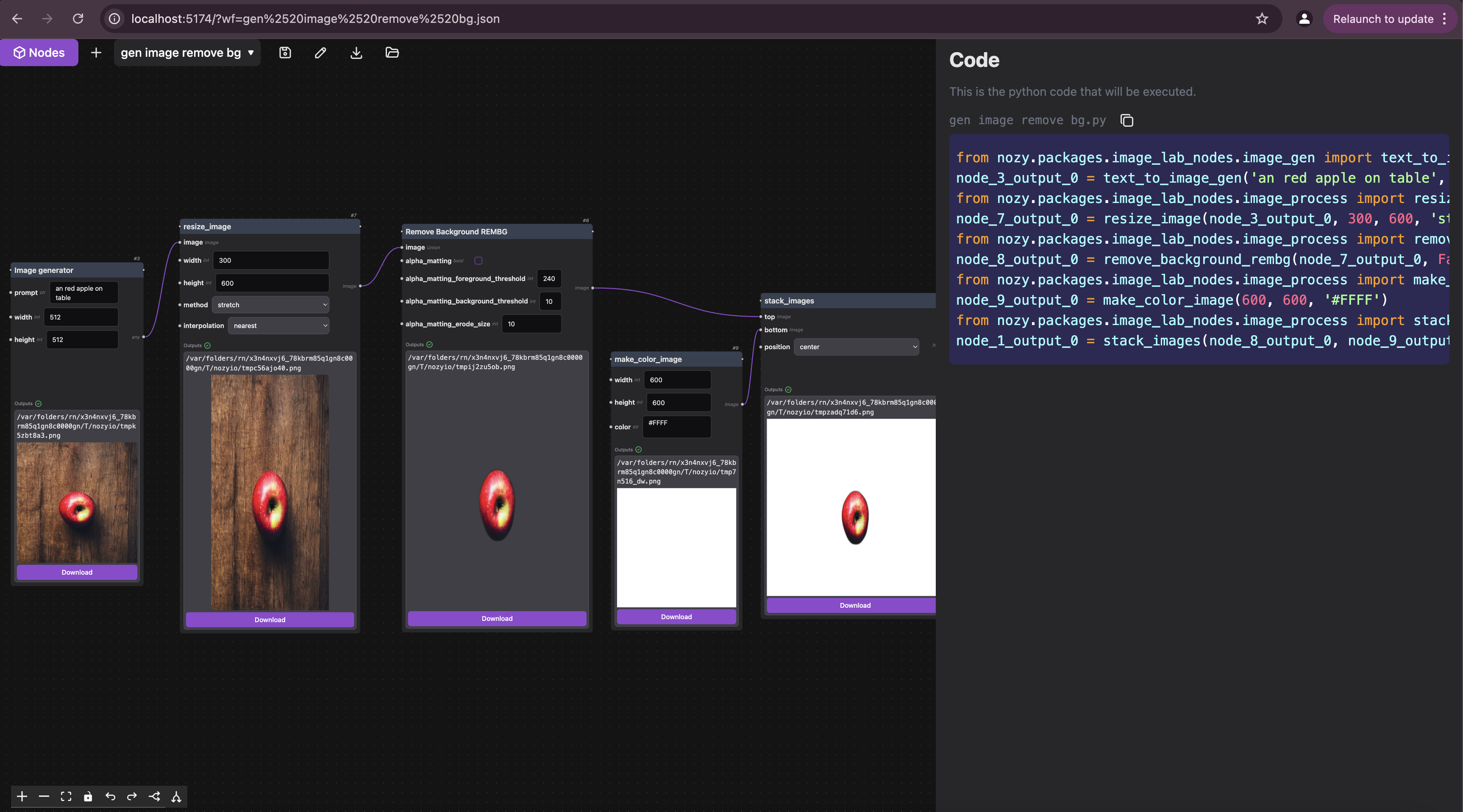Click the Nodes tab button
The image size is (1463, 812).
[x=39, y=53]
